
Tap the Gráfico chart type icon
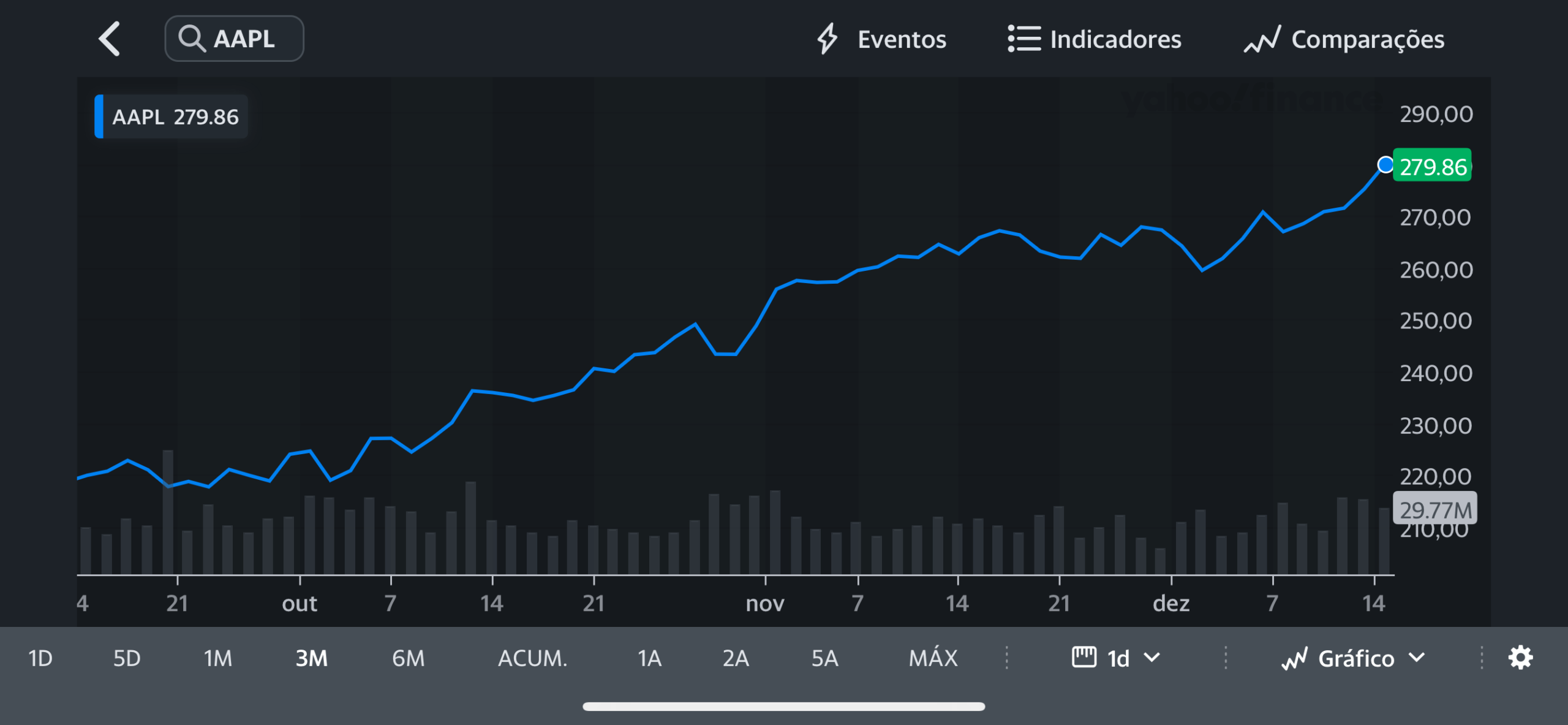tap(1295, 658)
